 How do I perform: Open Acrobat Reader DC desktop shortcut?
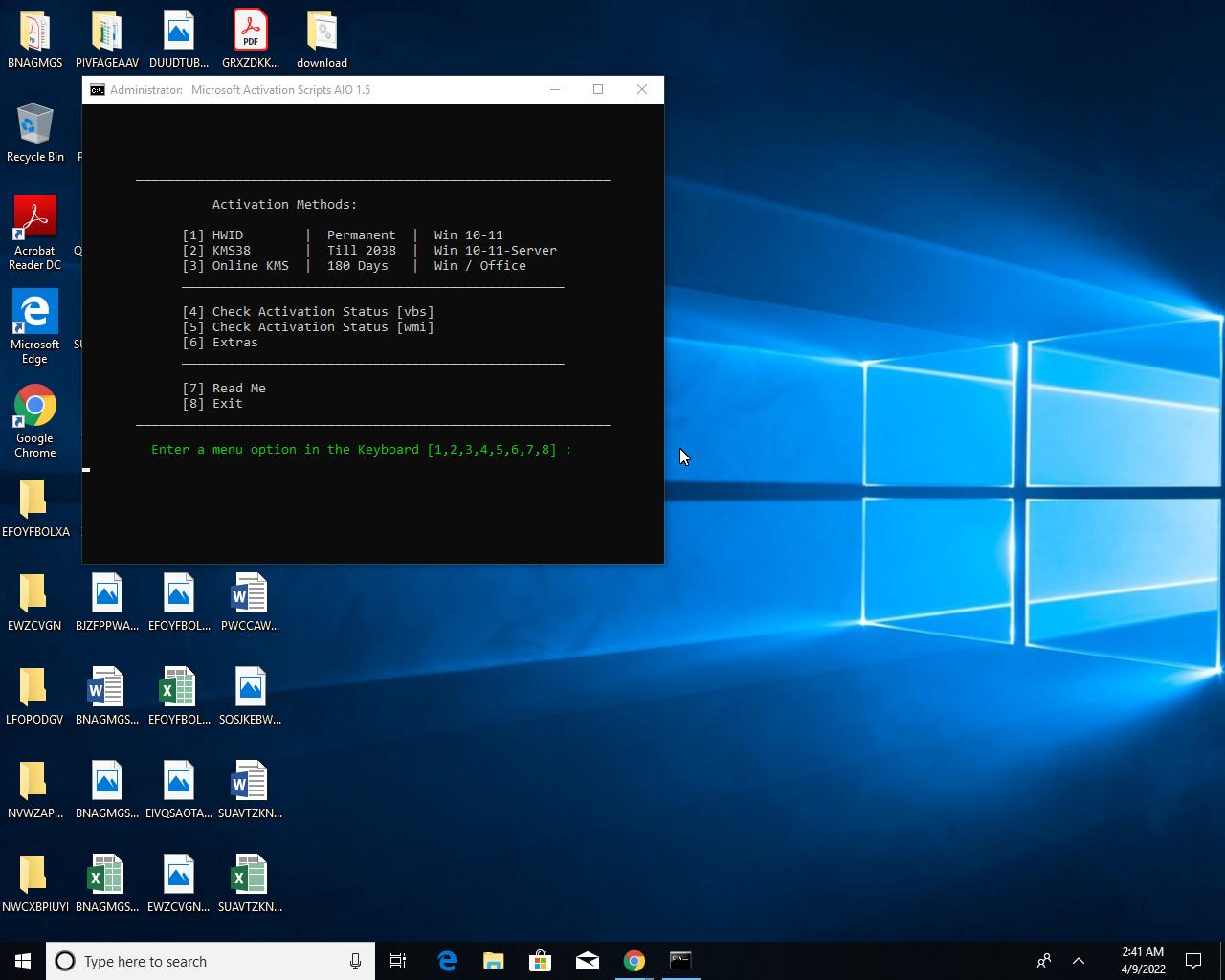point(35,233)
